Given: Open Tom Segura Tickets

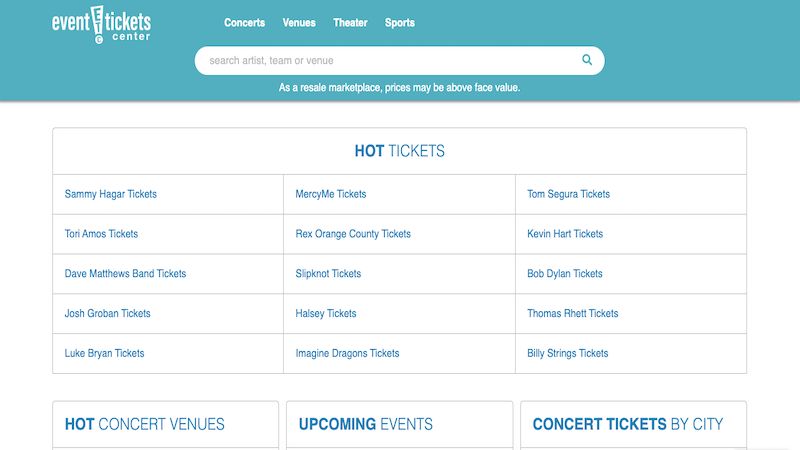Looking at the screenshot, I should tap(568, 194).
